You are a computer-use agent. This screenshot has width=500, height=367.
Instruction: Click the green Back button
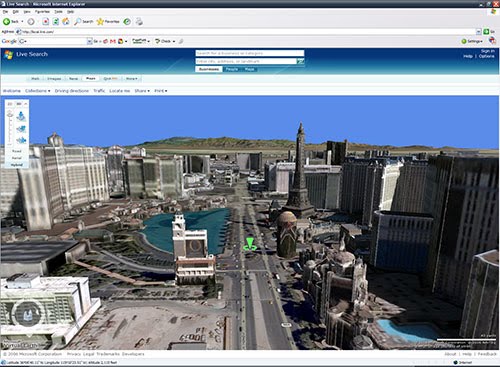click(10, 22)
